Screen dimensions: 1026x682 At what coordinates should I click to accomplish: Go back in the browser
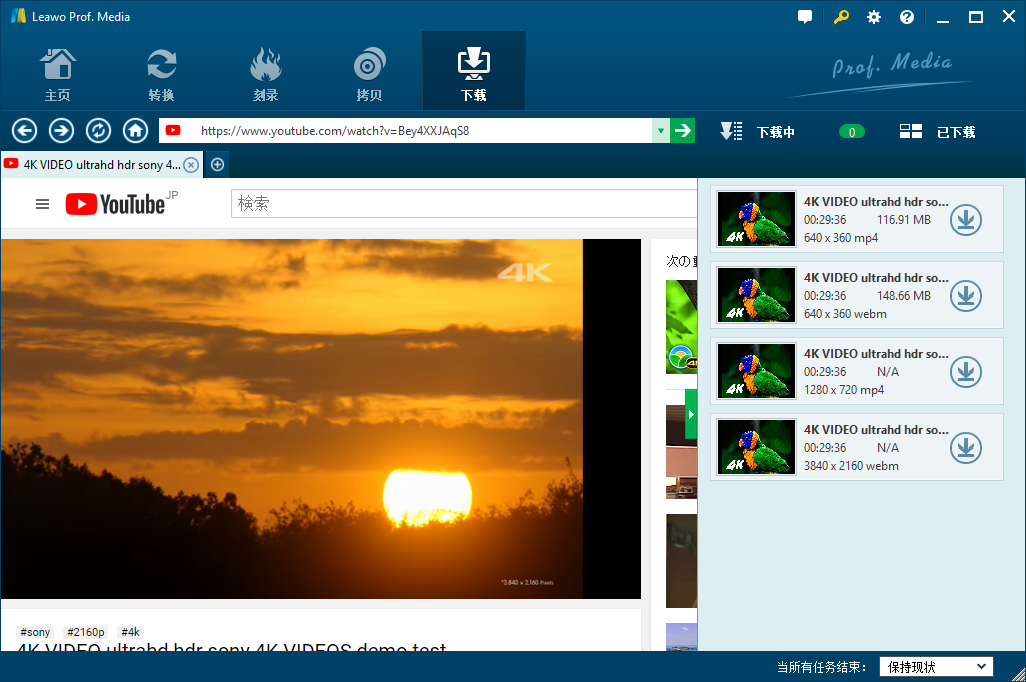(24, 131)
